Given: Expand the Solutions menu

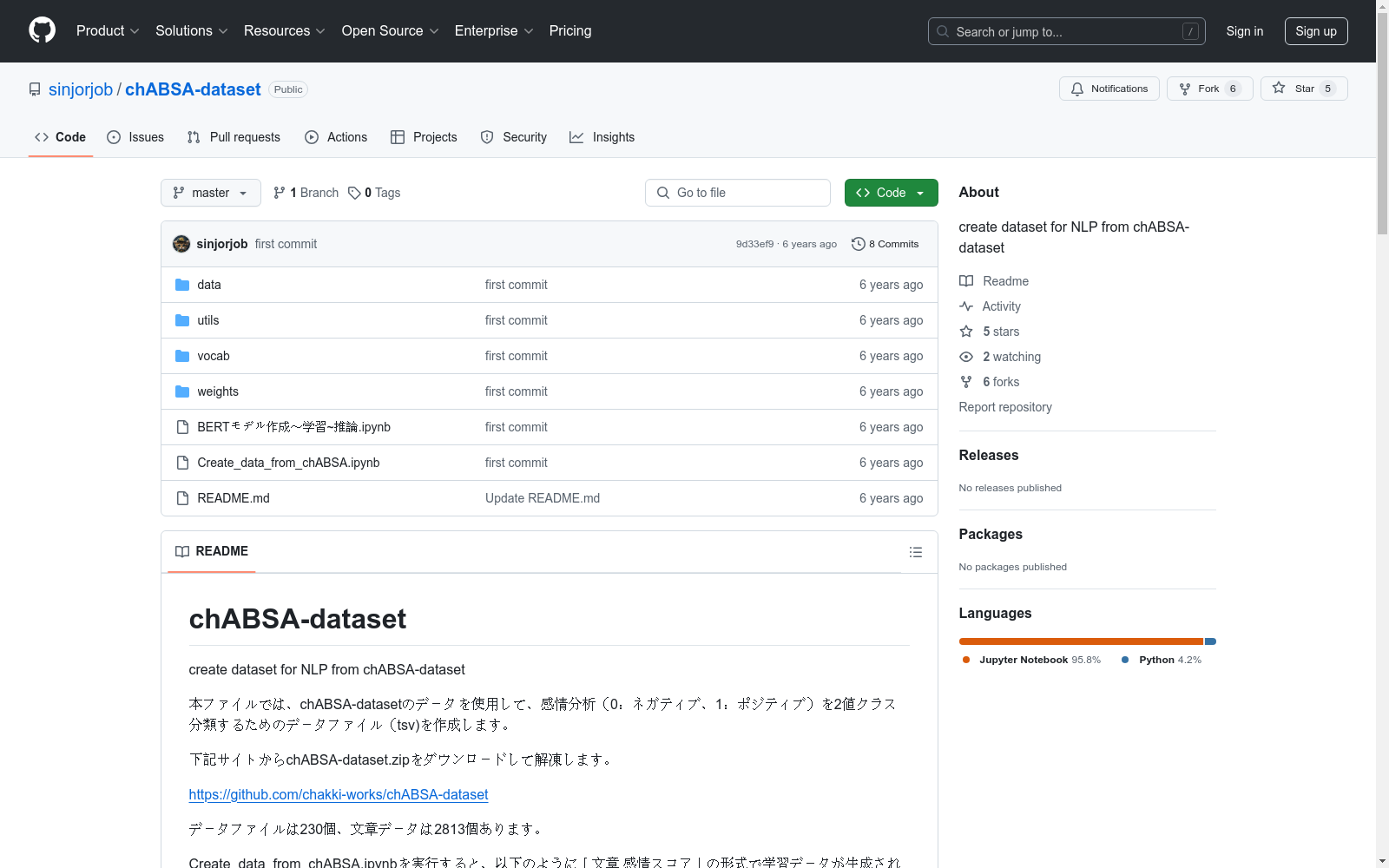Looking at the screenshot, I should (192, 30).
